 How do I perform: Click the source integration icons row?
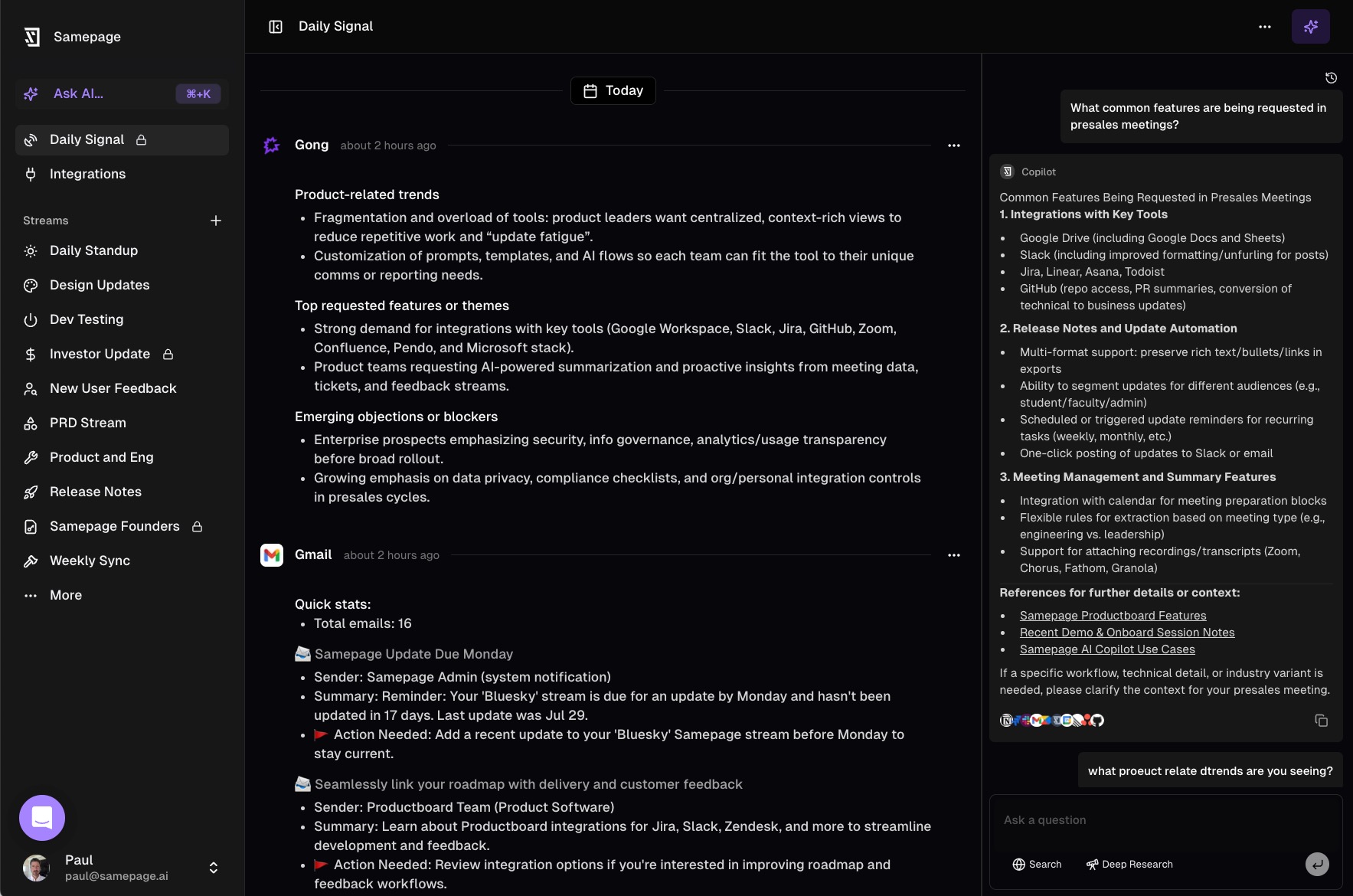1052,720
